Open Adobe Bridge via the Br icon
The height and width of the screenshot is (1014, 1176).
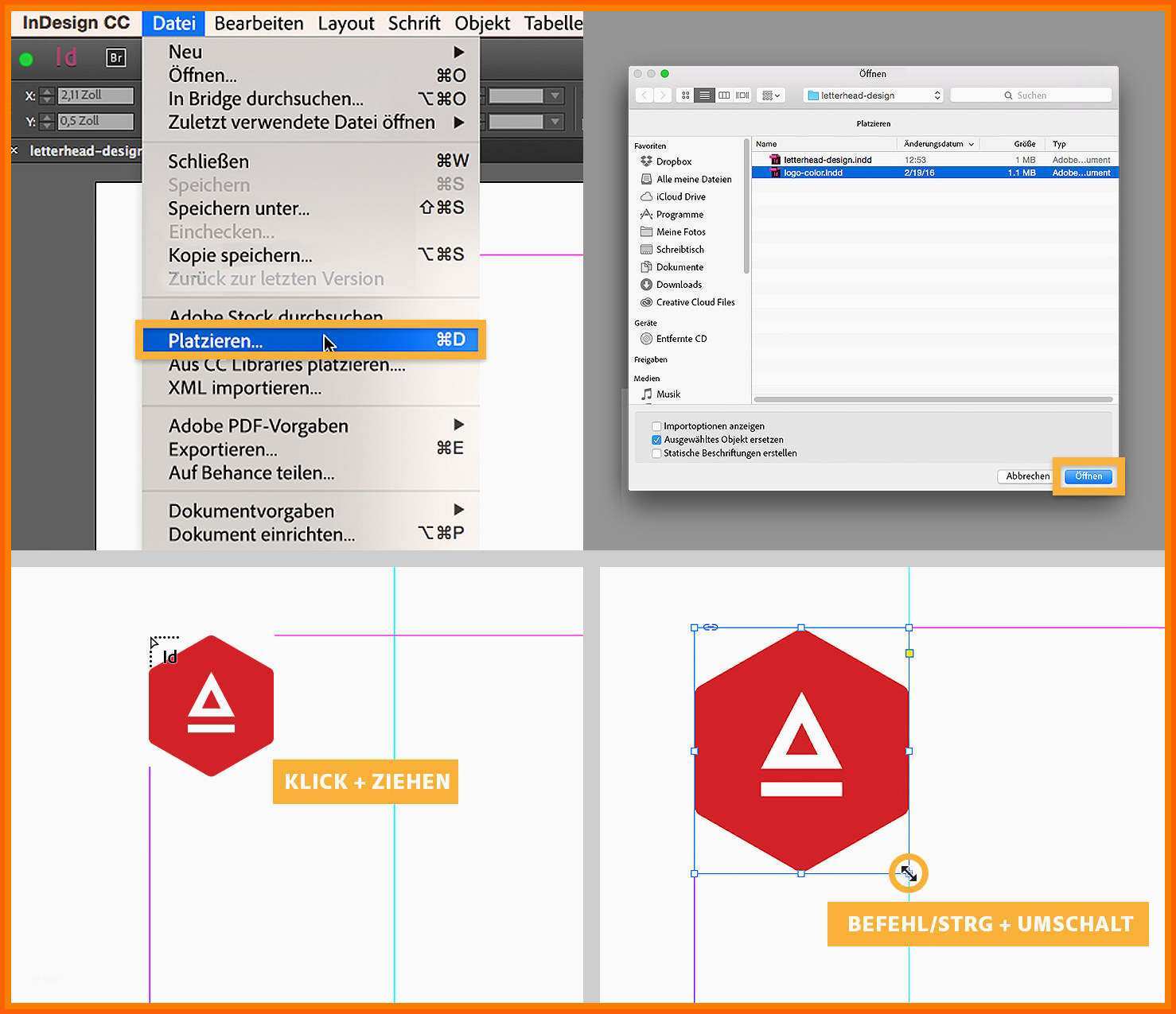(116, 58)
